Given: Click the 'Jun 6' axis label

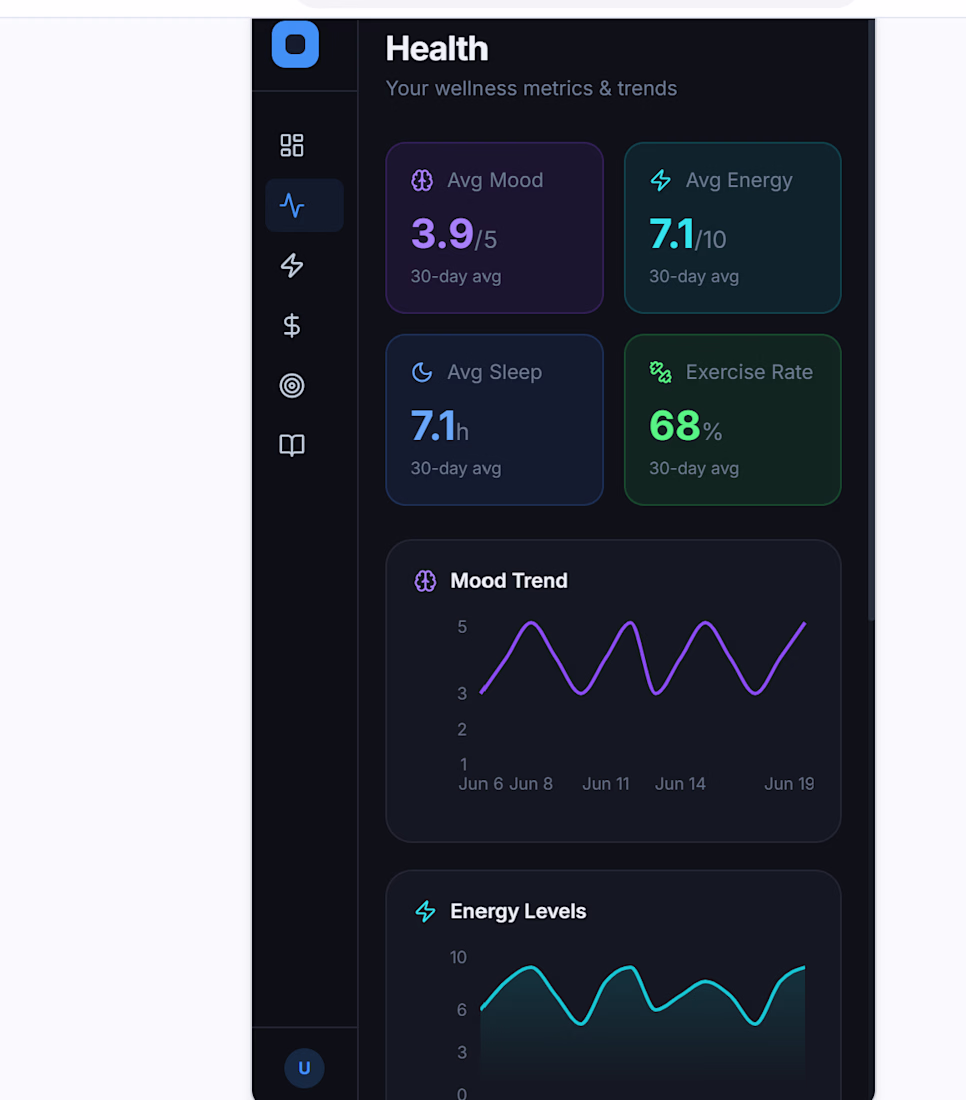Looking at the screenshot, I should coord(481,784).
